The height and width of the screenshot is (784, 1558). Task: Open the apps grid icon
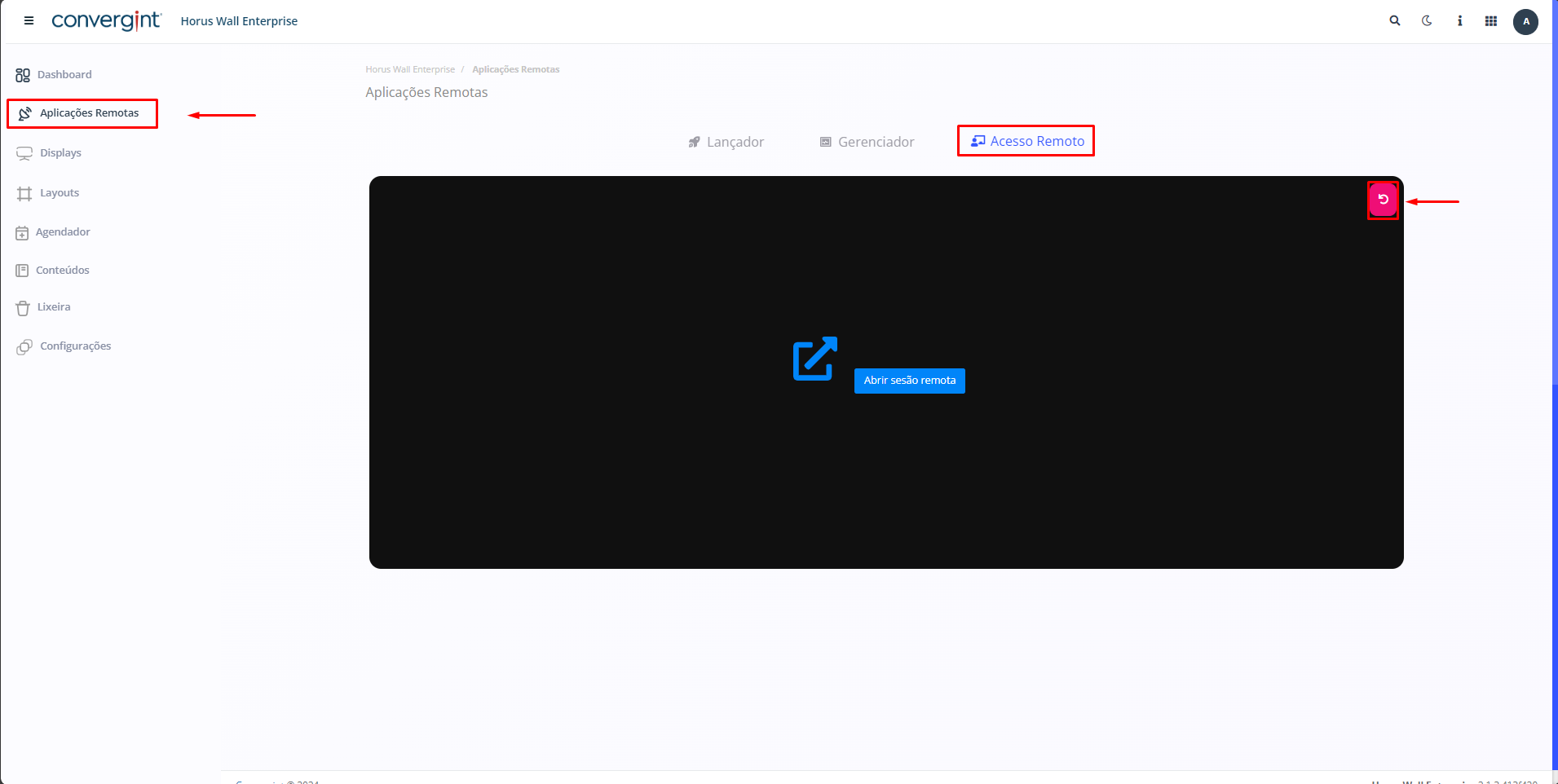[x=1491, y=21]
